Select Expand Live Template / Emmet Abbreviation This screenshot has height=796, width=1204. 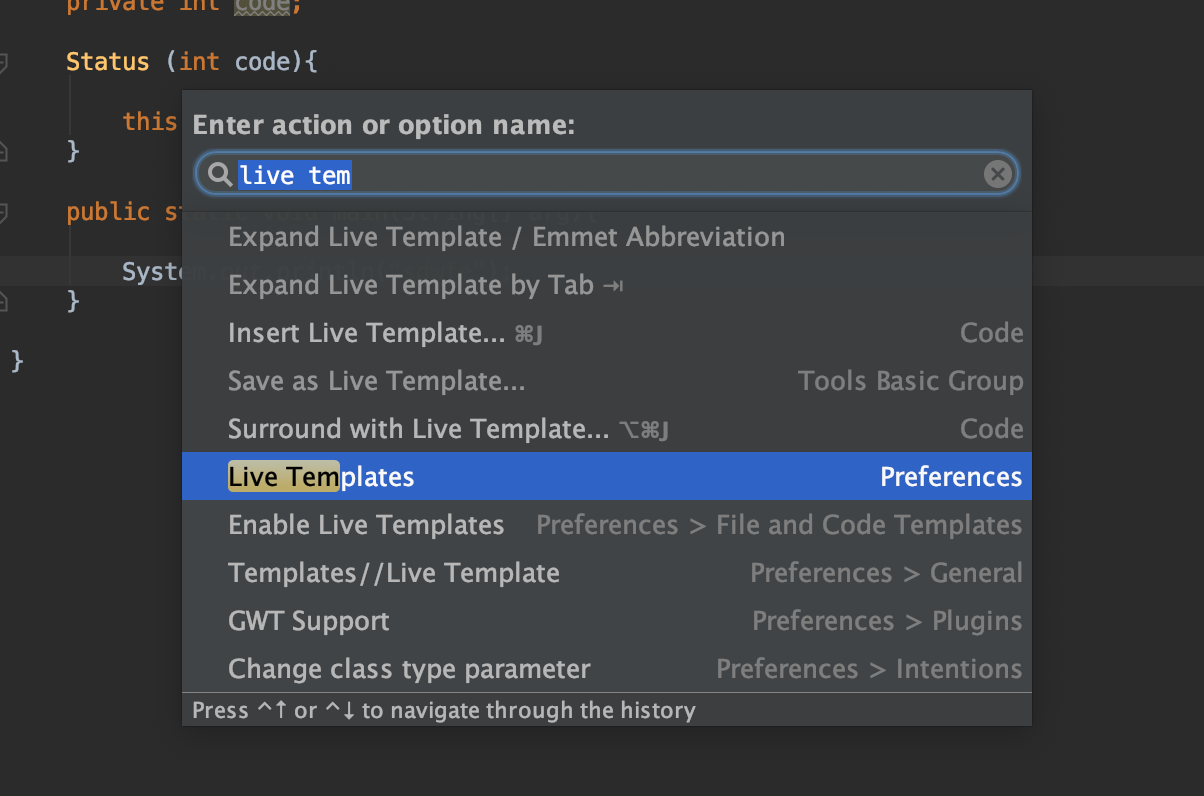pyautogui.click(x=506, y=237)
